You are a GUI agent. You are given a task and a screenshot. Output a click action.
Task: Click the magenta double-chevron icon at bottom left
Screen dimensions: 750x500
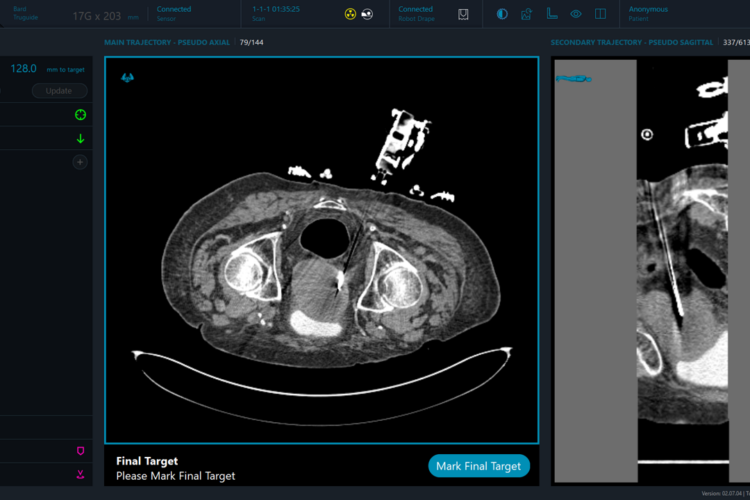point(80,474)
